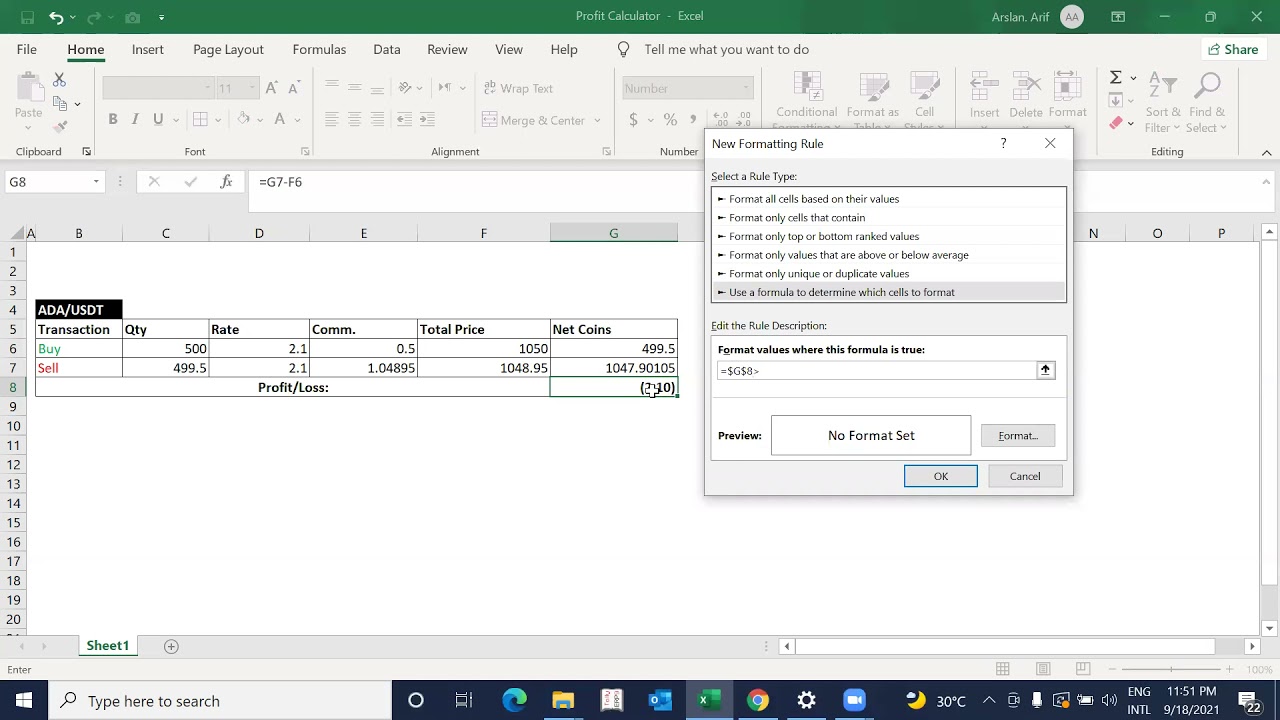Image resolution: width=1280 pixels, height=720 pixels.
Task: Click the Alignment group dialog launcher
Action: pyautogui.click(x=607, y=152)
